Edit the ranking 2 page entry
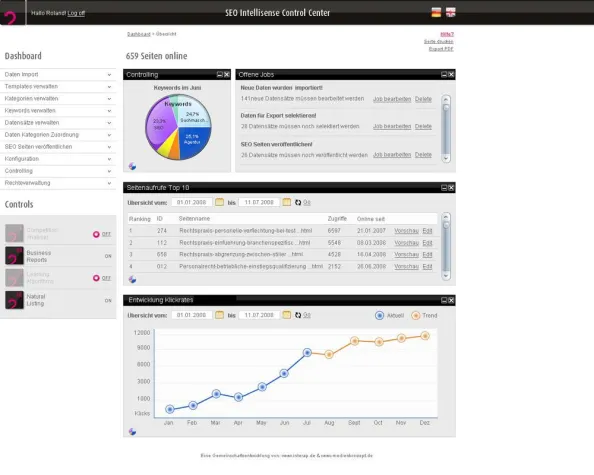Image resolution: width=594 pixels, height=475 pixels. (x=427, y=243)
